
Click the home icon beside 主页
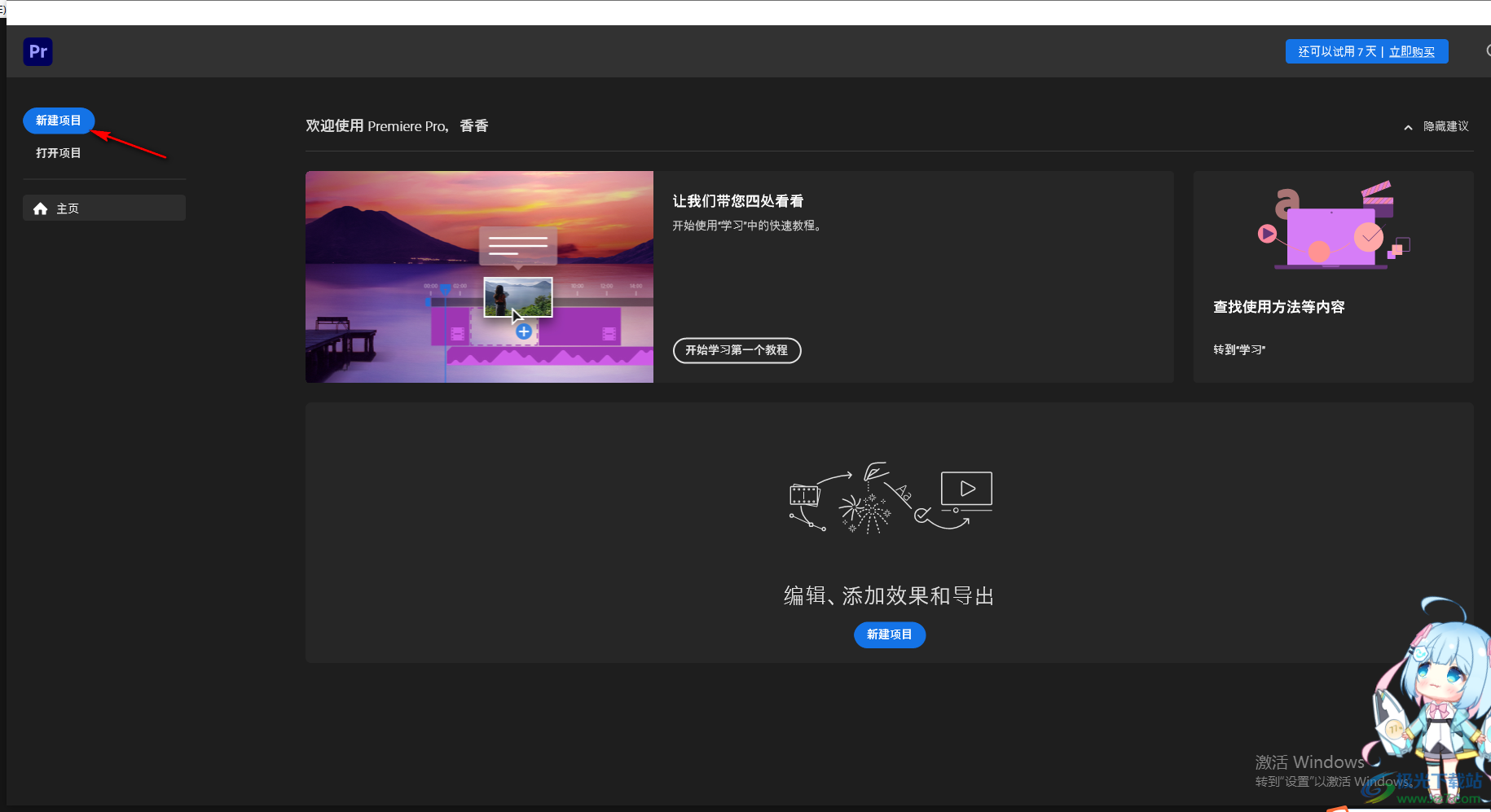point(40,208)
